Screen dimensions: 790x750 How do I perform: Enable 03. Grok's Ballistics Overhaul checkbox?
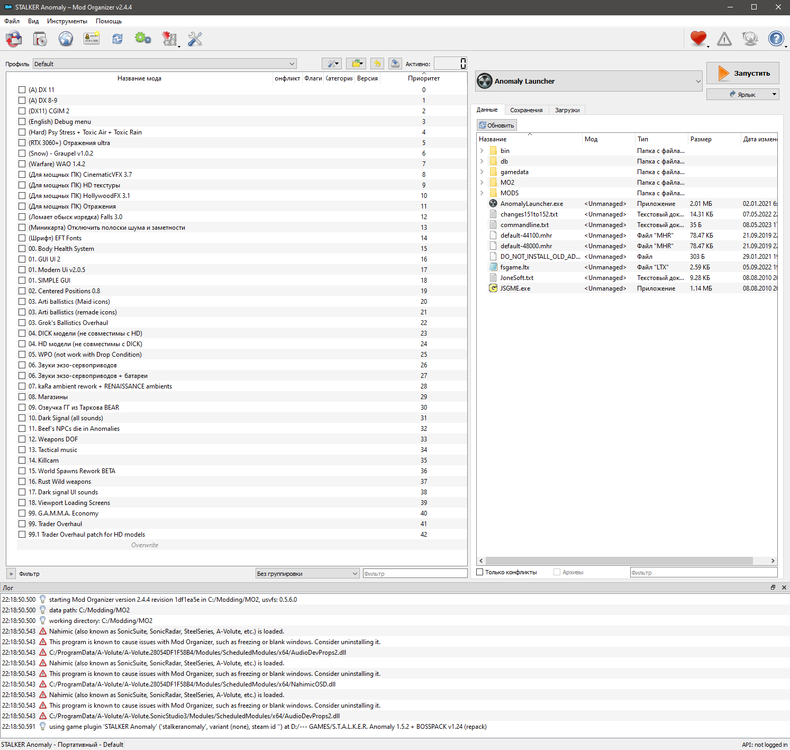pyautogui.click(x=22, y=322)
